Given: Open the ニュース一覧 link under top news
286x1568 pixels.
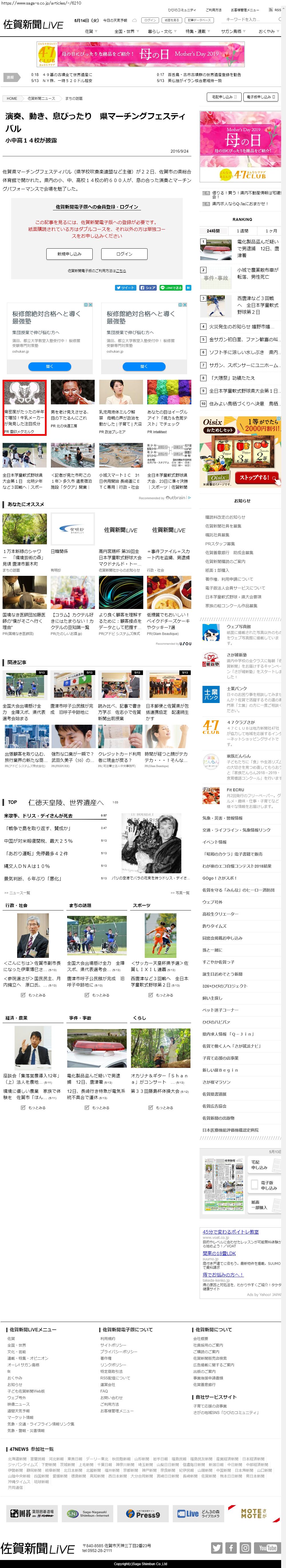Looking at the screenshot, I should [x=18, y=892].
